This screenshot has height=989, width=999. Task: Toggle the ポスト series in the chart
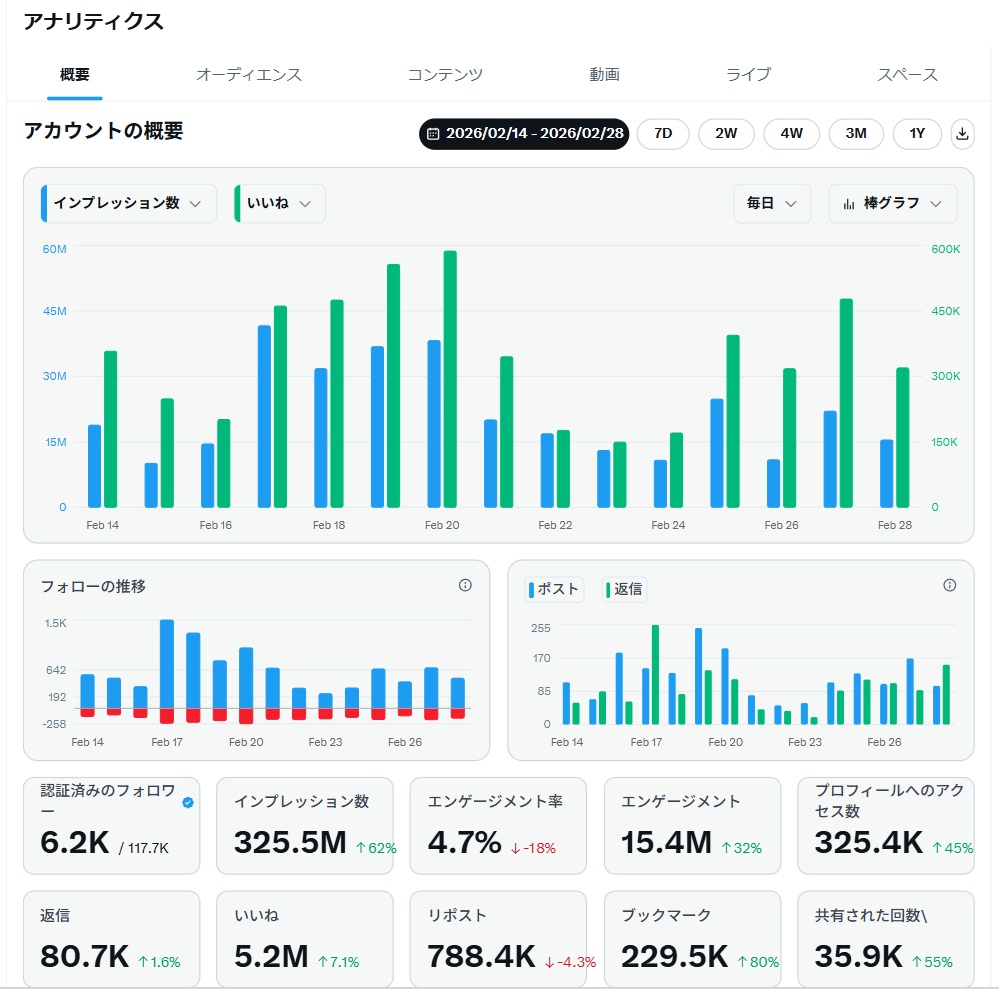pyautogui.click(x=554, y=590)
